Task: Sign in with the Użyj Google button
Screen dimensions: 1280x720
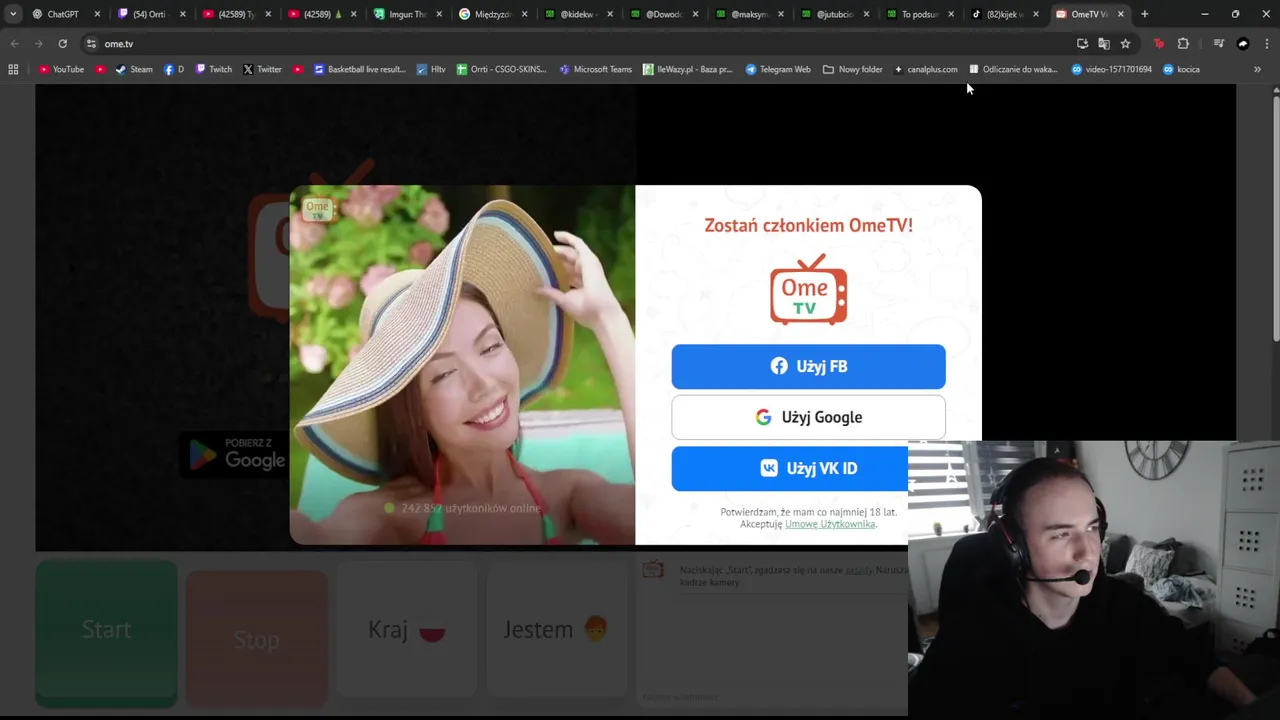Action: 808,417
